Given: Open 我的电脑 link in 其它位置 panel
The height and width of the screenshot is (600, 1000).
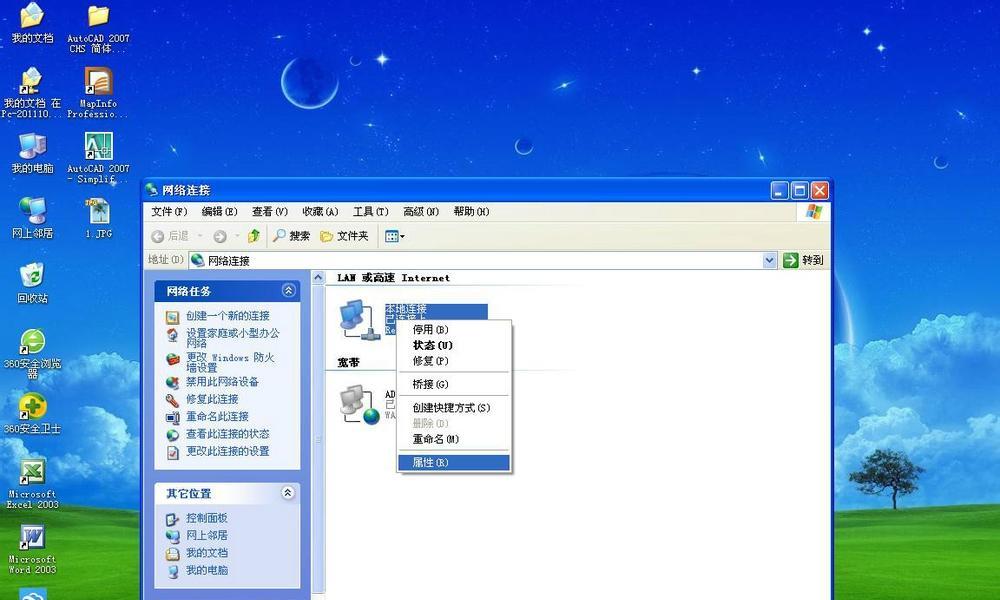Looking at the screenshot, I should coord(207,570).
